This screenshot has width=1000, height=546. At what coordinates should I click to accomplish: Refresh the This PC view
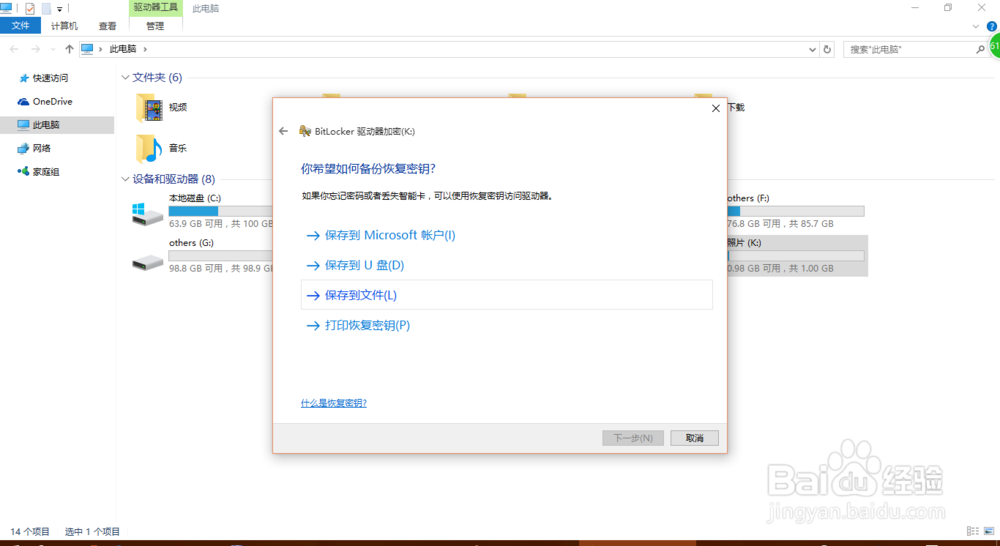click(x=827, y=49)
